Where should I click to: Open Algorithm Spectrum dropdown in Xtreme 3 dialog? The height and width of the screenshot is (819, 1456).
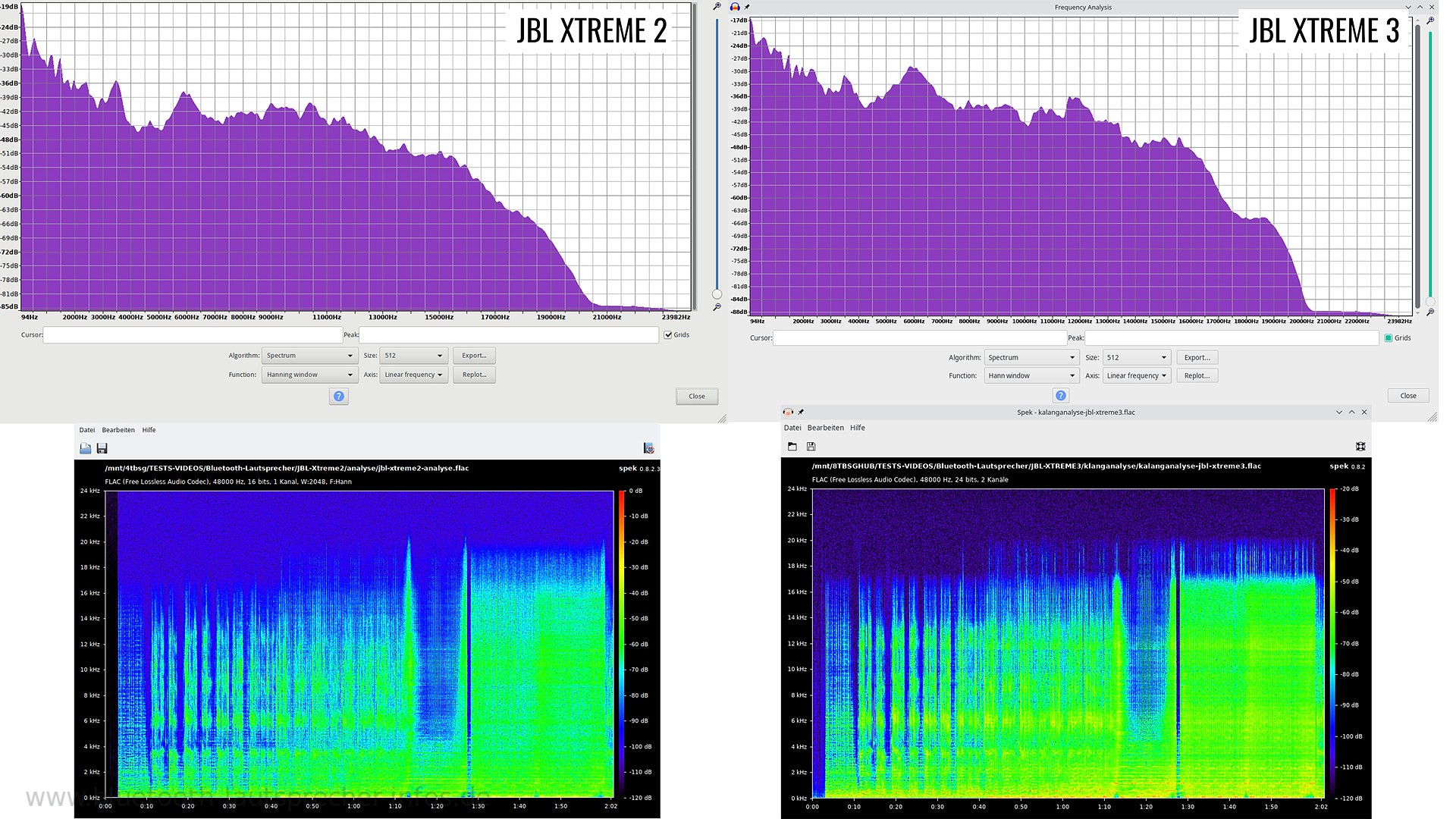coord(1031,357)
